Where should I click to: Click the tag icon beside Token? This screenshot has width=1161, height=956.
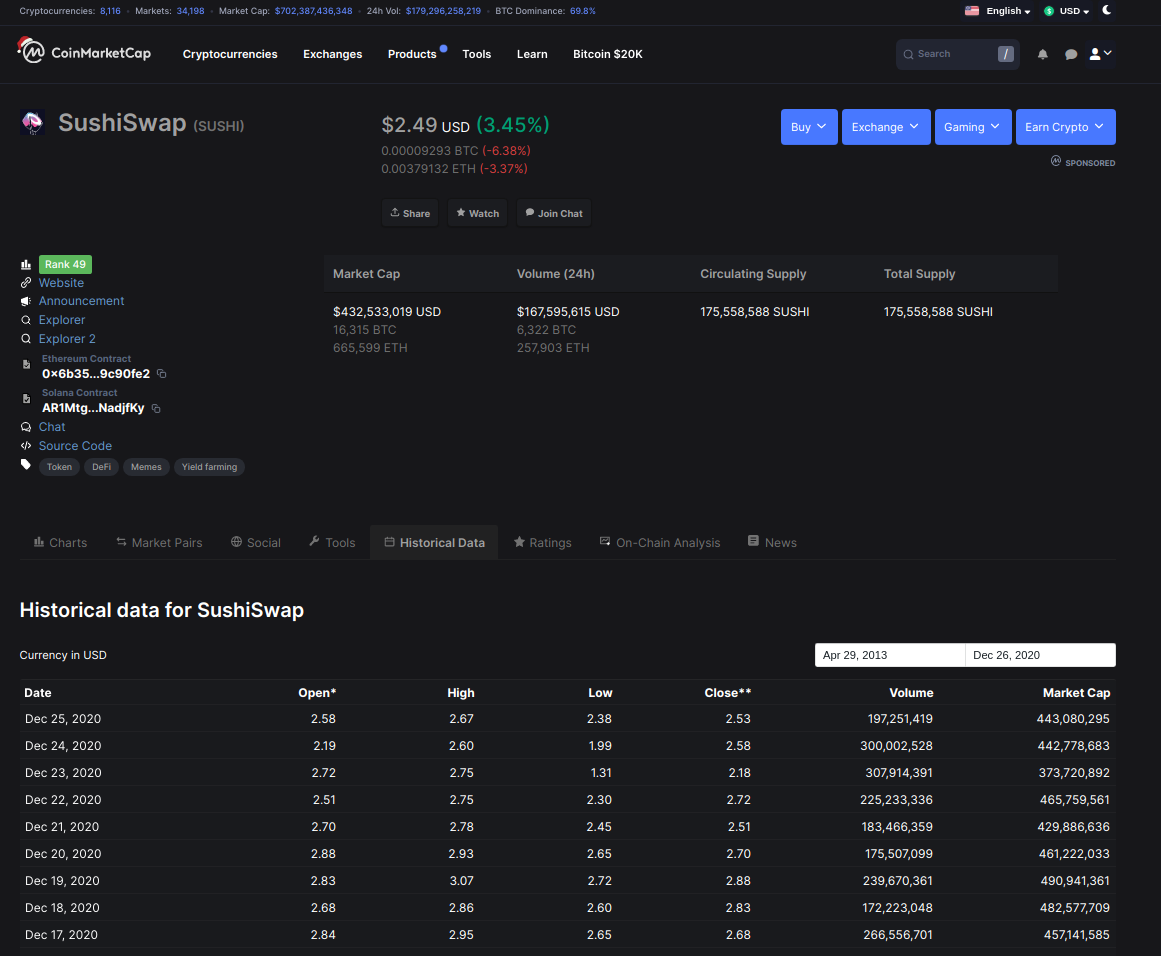[26, 465]
